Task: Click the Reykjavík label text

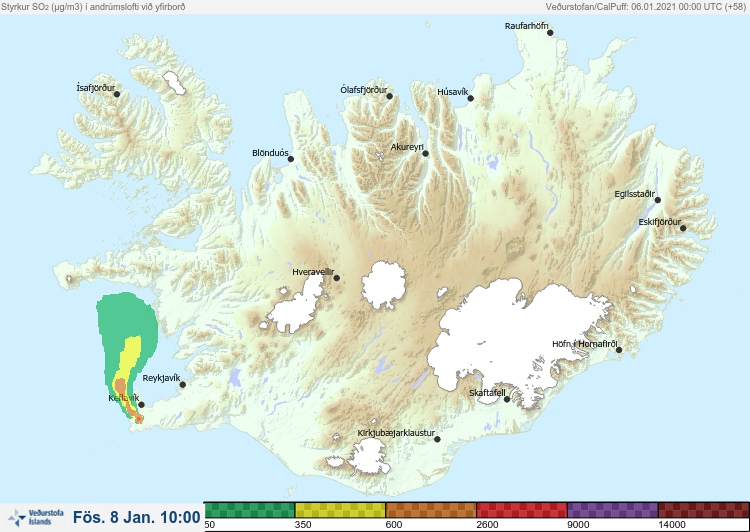Action: click(x=161, y=378)
